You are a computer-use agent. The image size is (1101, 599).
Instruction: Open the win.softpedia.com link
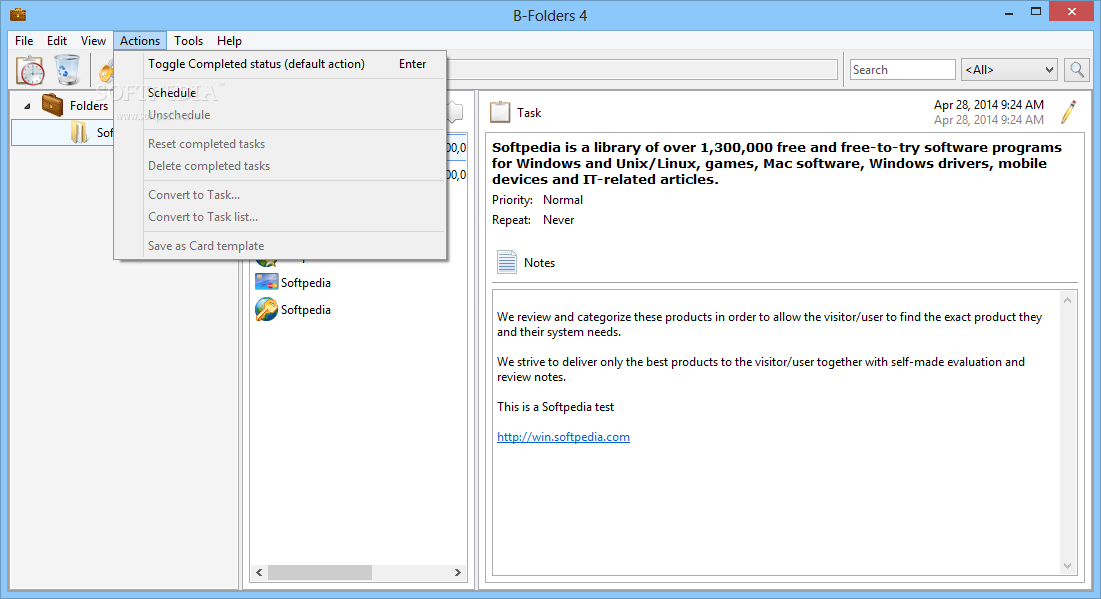(x=563, y=437)
